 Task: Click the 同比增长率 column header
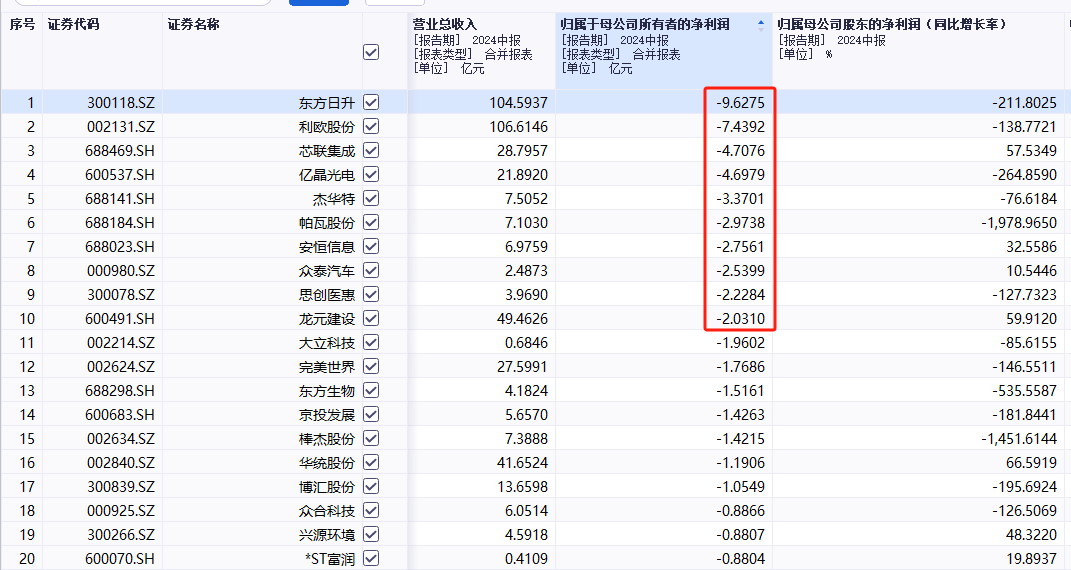click(x=891, y=25)
